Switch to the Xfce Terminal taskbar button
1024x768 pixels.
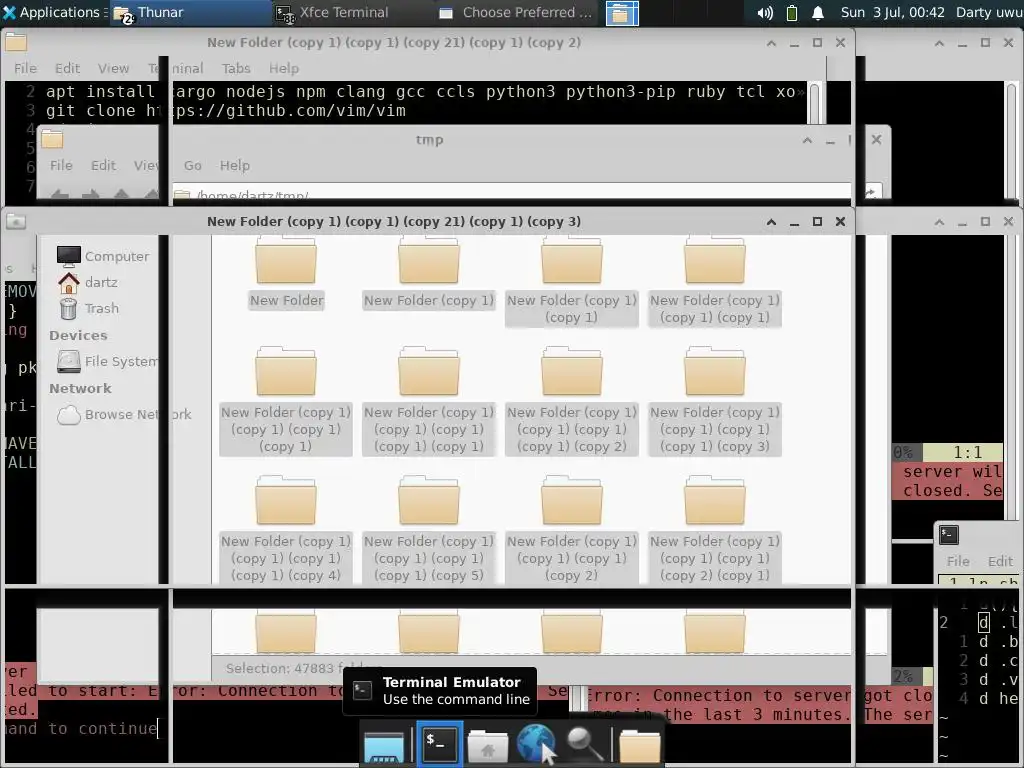tap(353, 12)
